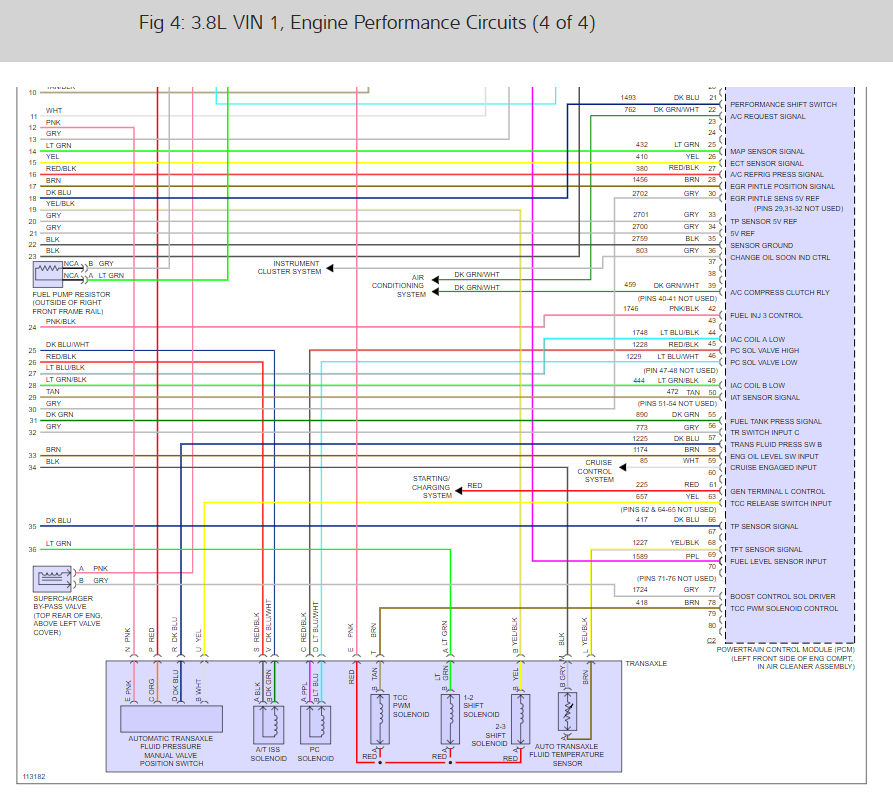Click the 'TRANSAXLE' label

(x=646, y=664)
